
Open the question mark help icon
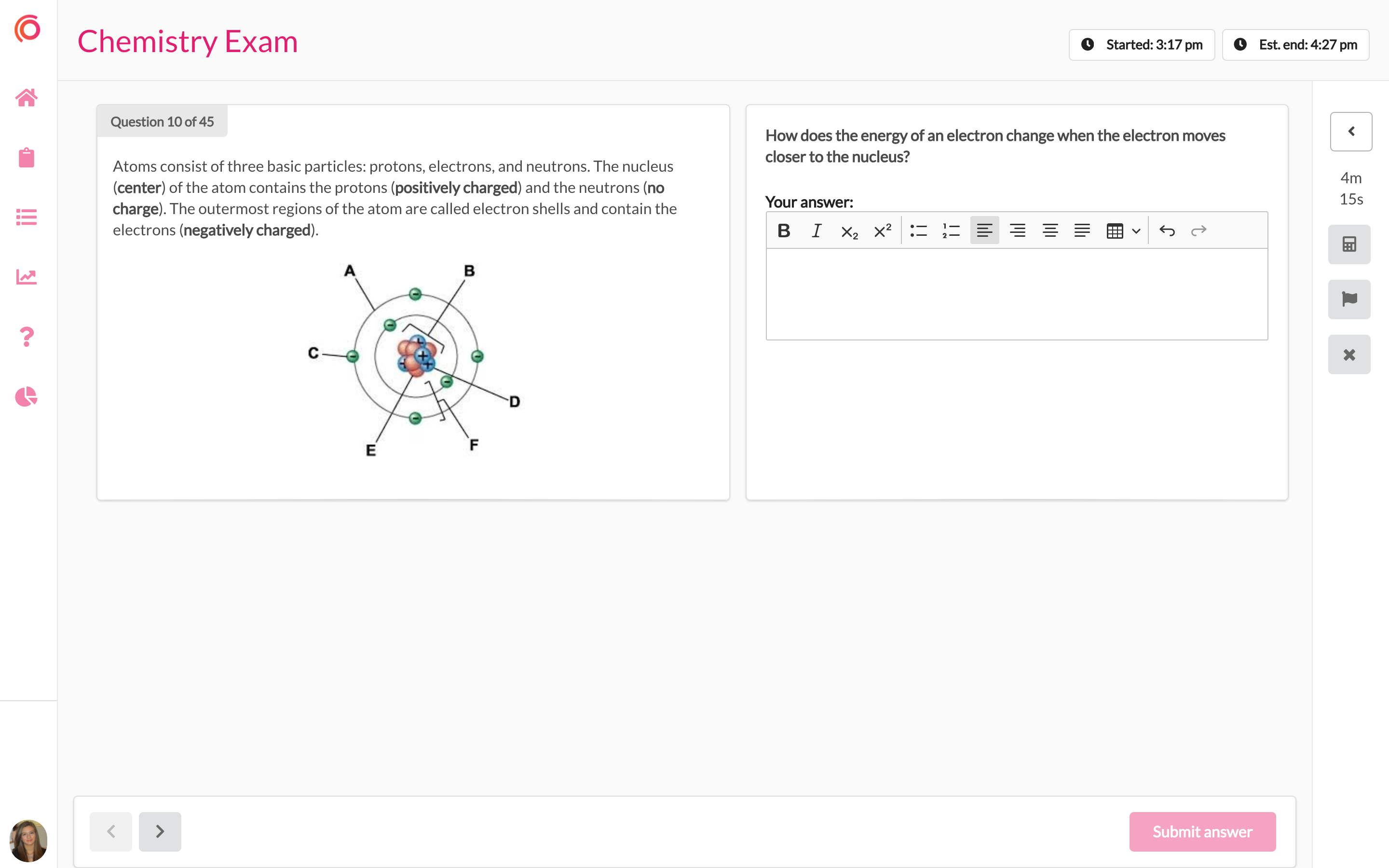(x=27, y=337)
